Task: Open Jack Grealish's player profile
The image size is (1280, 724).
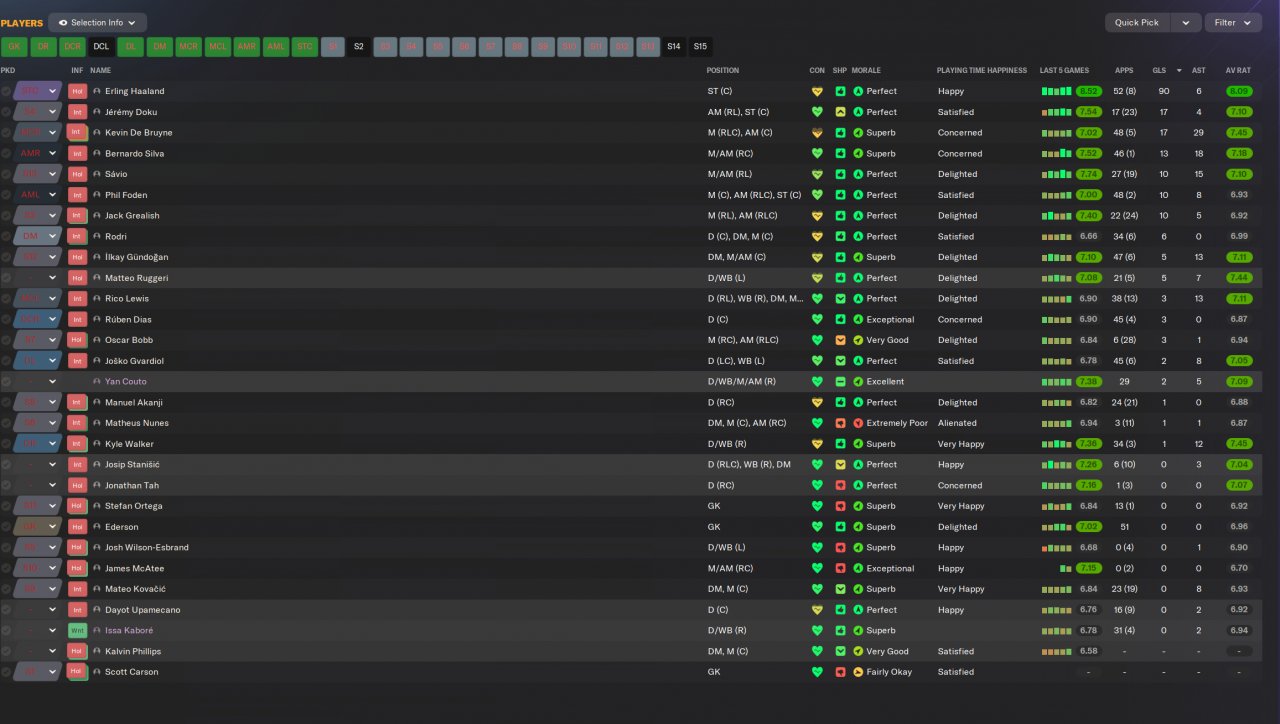Action: pos(132,216)
